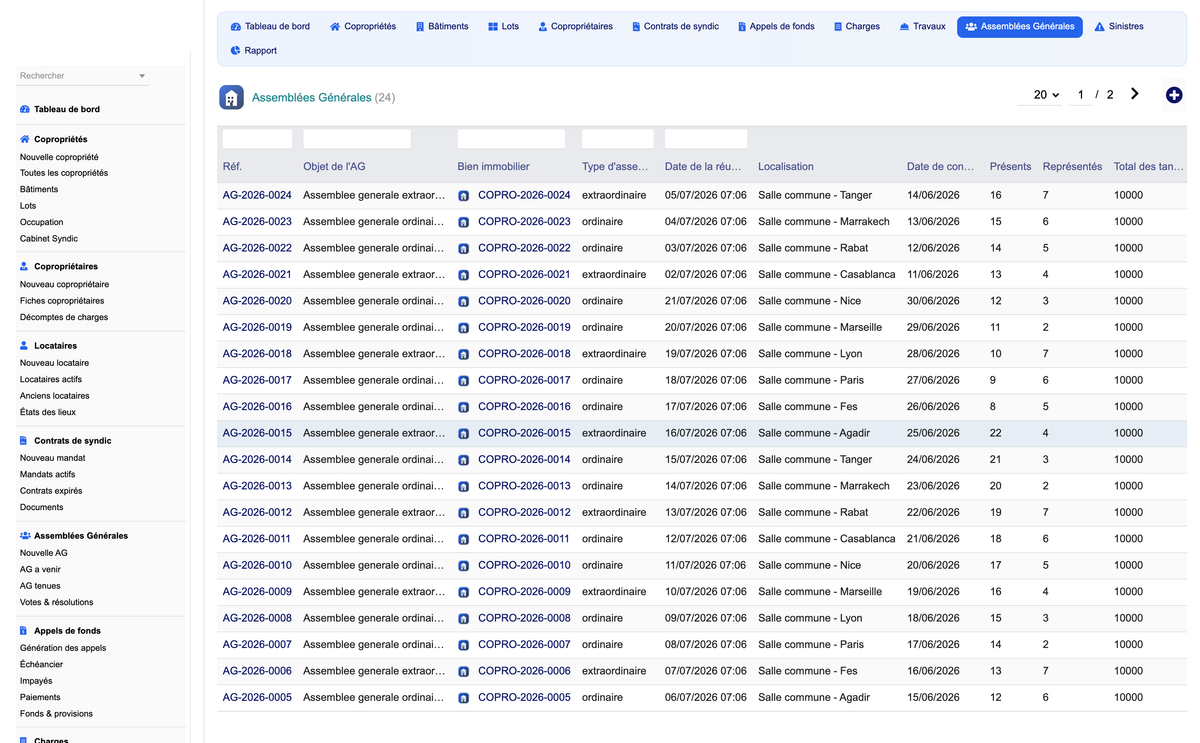Open Contrats de syndic tab
Image resolution: width=1200 pixels, height=743 pixels.
tap(675, 27)
